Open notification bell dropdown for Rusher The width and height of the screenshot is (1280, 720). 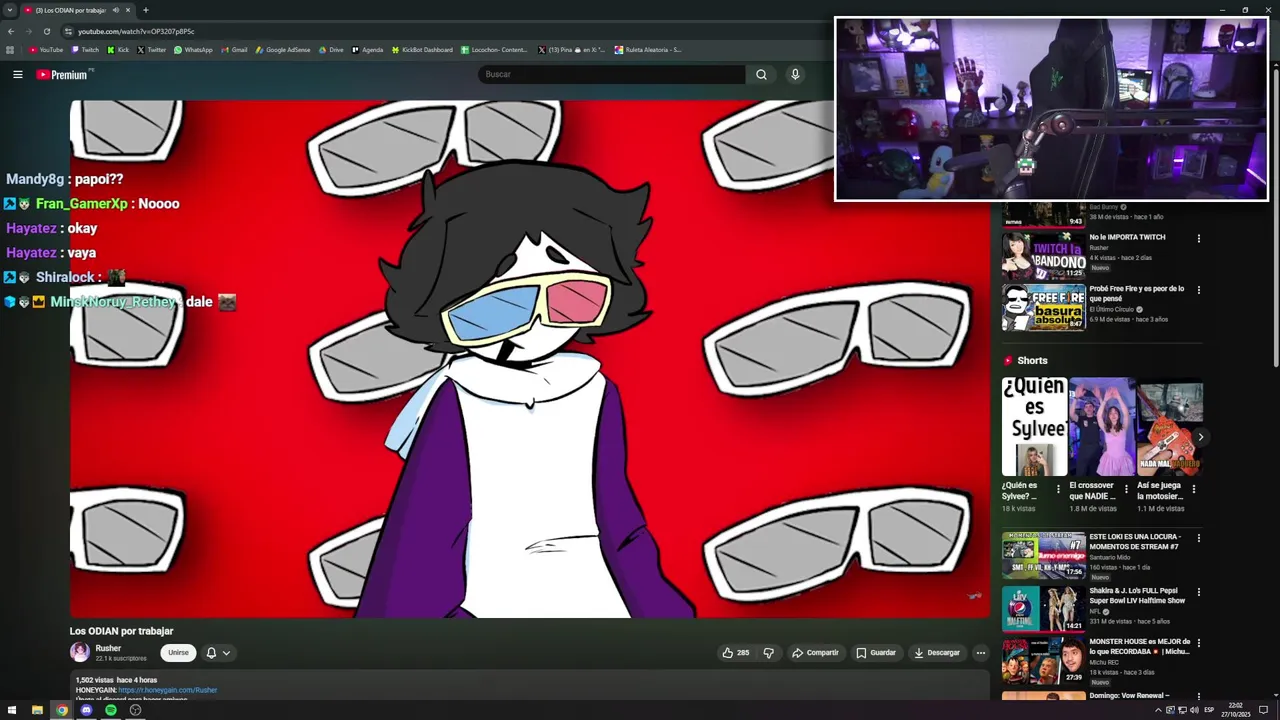[x=218, y=653]
